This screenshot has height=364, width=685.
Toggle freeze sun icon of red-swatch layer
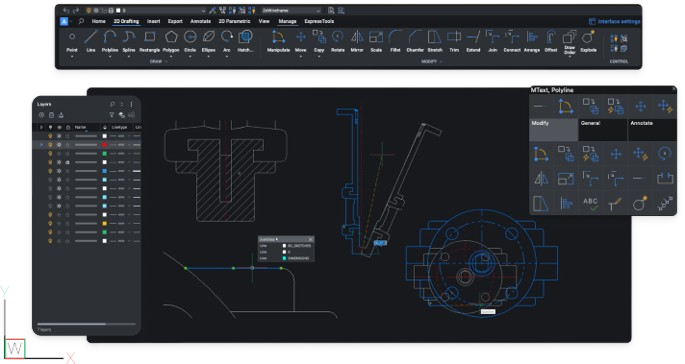click(x=59, y=145)
